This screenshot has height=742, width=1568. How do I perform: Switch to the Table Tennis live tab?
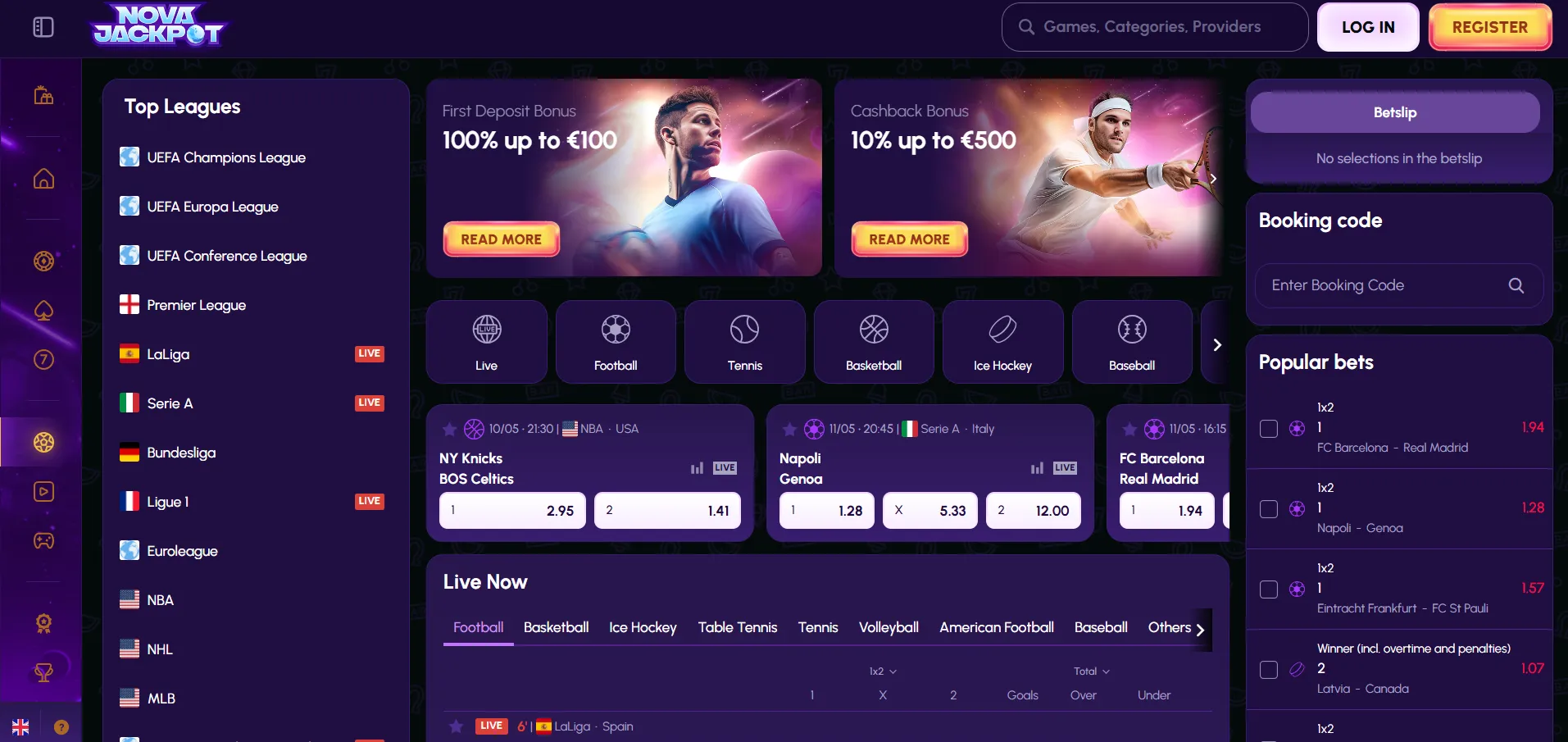738,627
